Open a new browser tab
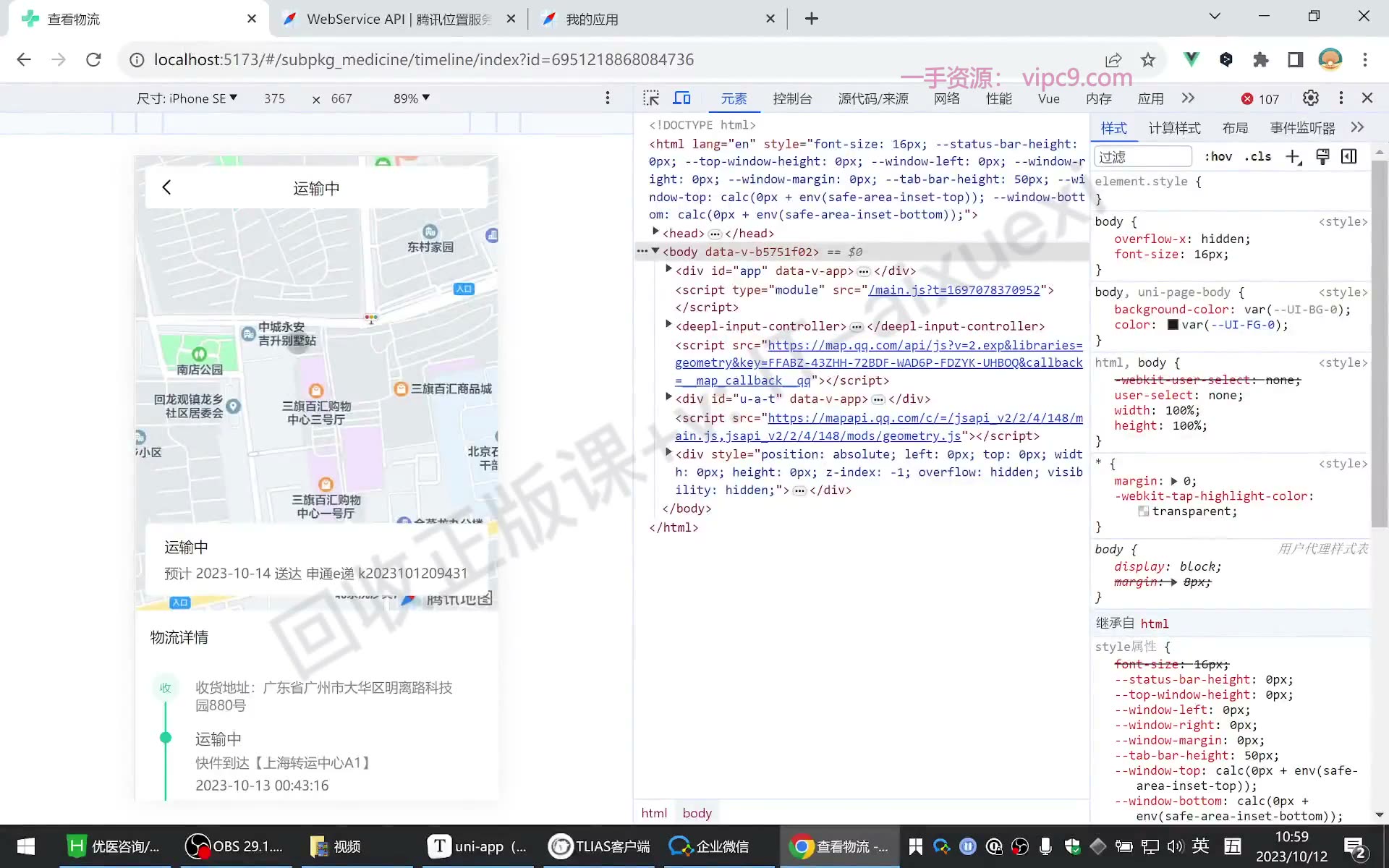The image size is (1389, 868). (x=812, y=19)
